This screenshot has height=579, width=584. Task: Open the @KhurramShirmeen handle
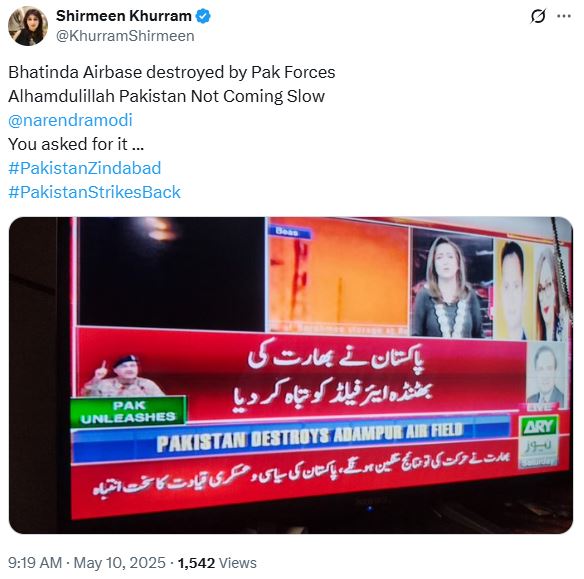(x=125, y=36)
